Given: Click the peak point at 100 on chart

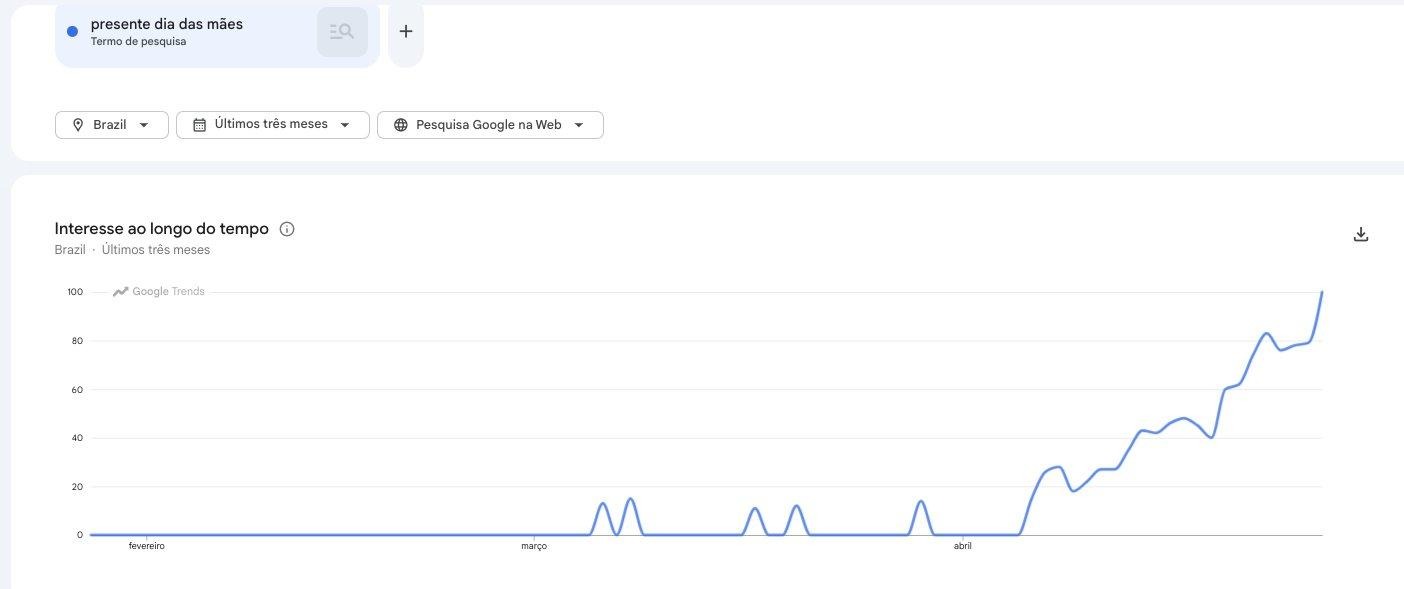Looking at the screenshot, I should click(x=1322, y=292).
